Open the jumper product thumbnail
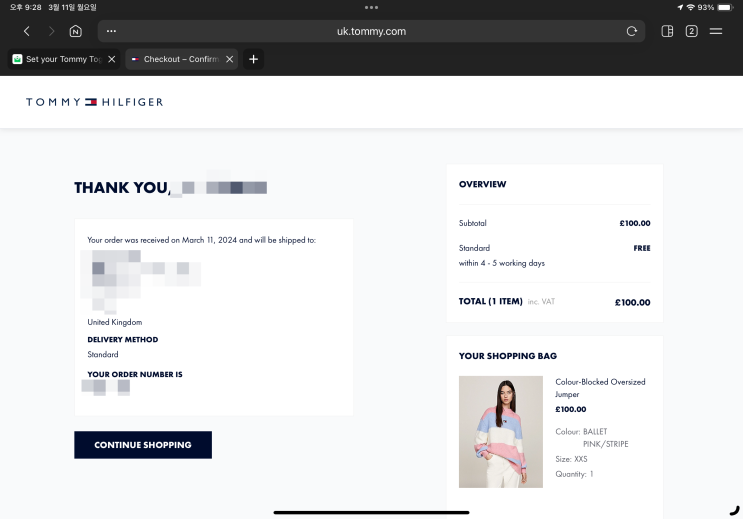This screenshot has height=519, width=743. [501, 432]
